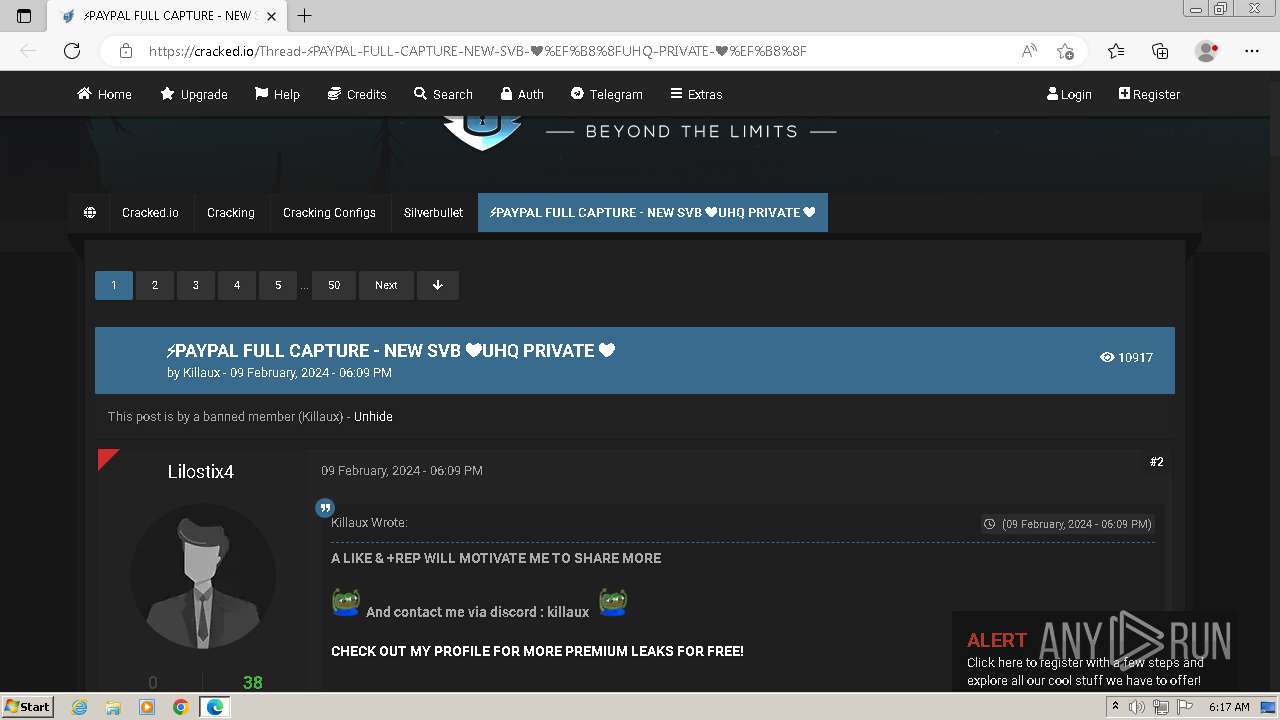Open the Auth page
This screenshot has width=1280, height=720.
pyautogui.click(x=522, y=94)
